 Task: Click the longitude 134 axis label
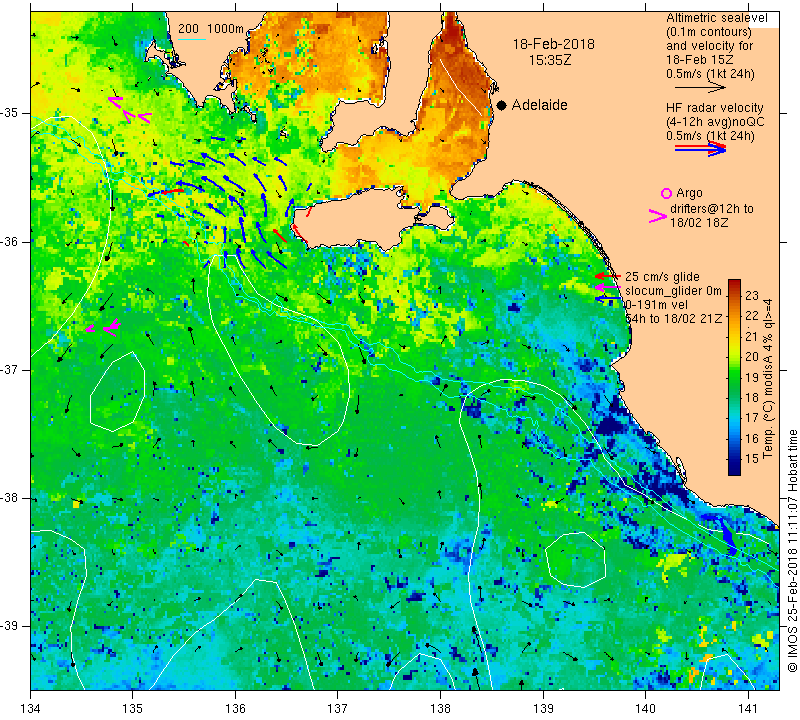point(31,709)
